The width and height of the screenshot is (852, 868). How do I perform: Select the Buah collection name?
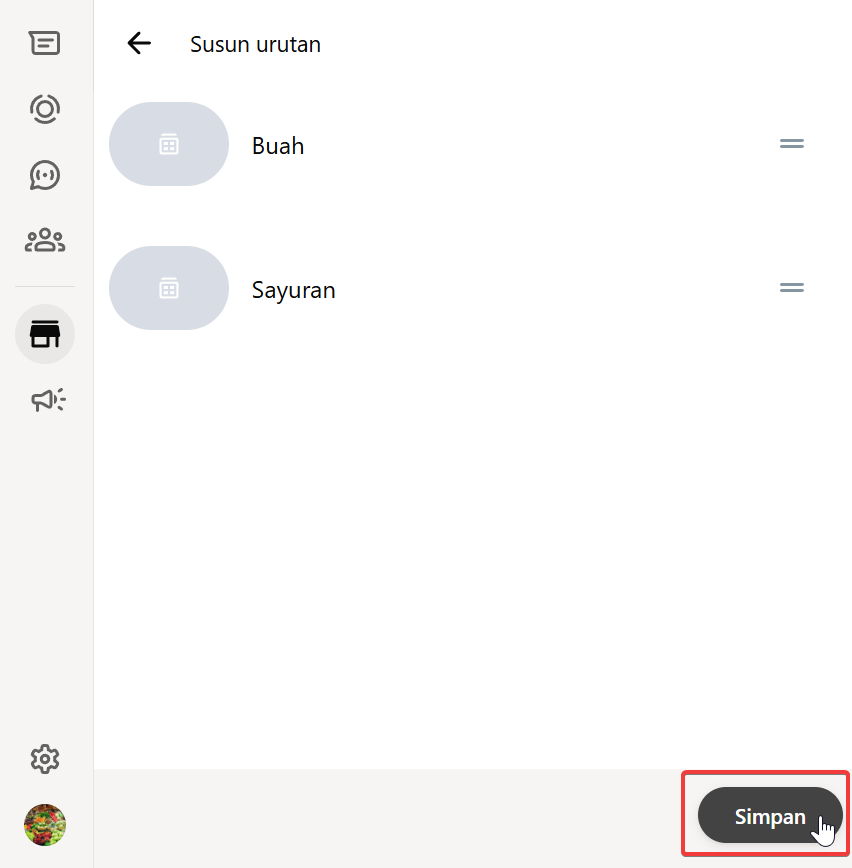(x=278, y=146)
